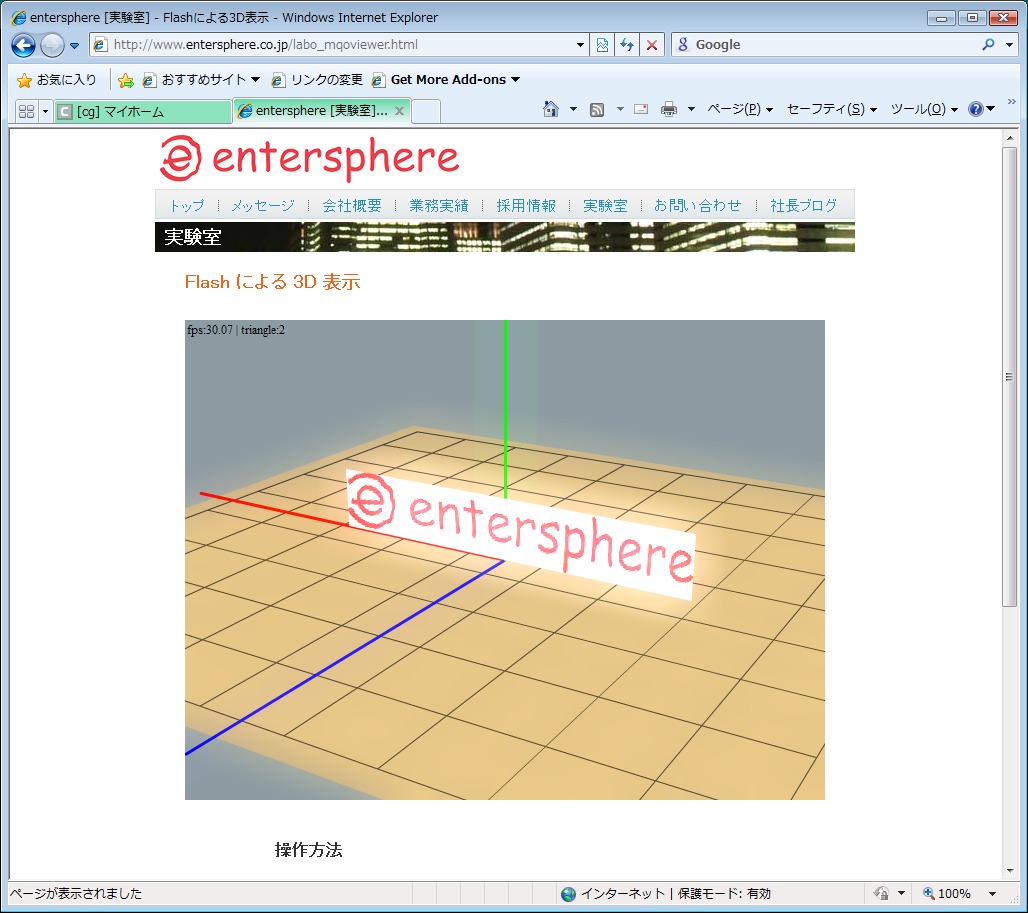The width and height of the screenshot is (1028, 913).
Task: Open the 業務実績 navigation link
Action: click(x=439, y=206)
